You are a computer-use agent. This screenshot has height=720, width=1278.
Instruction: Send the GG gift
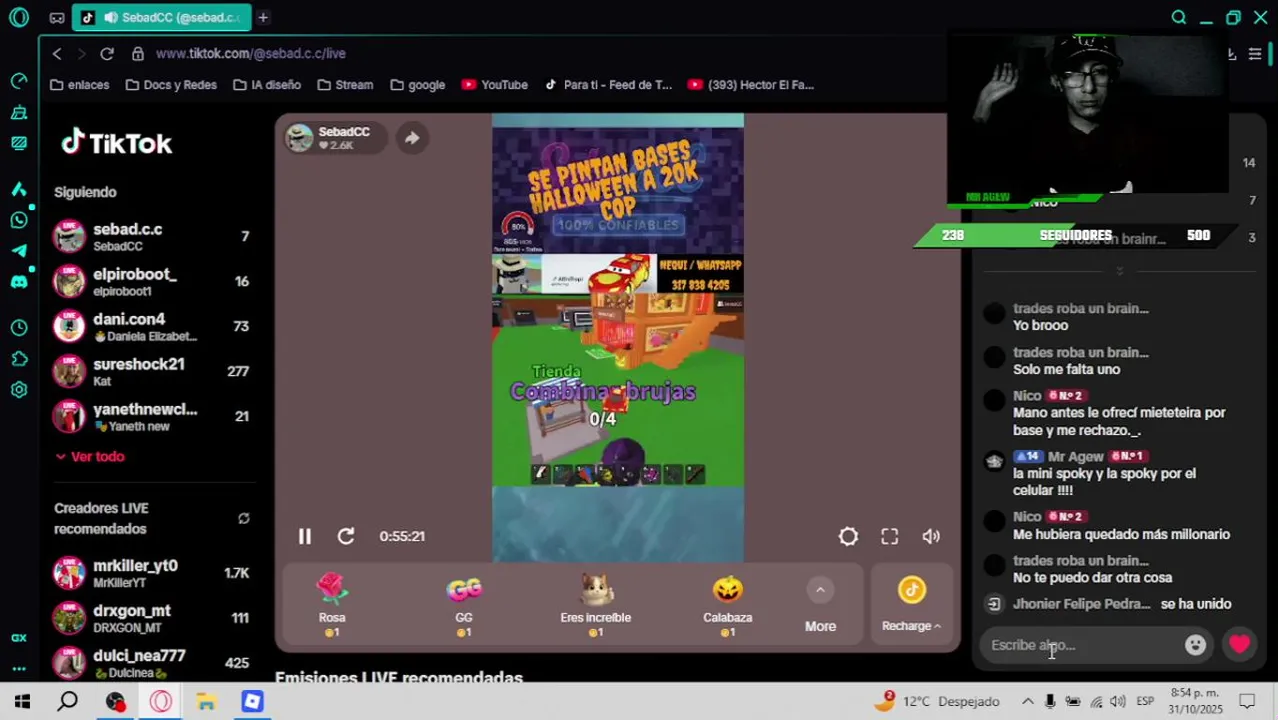coord(464,603)
